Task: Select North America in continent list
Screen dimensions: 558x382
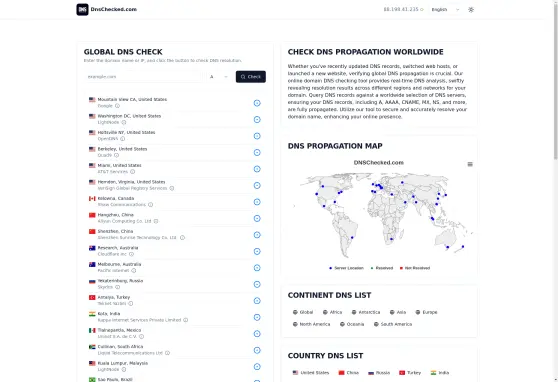Action: coord(311,324)
